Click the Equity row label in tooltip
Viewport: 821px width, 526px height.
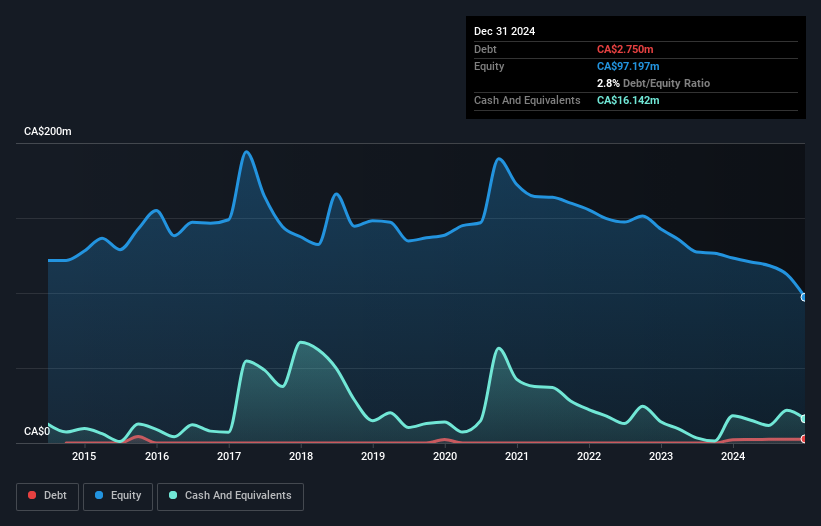[489, 66]
